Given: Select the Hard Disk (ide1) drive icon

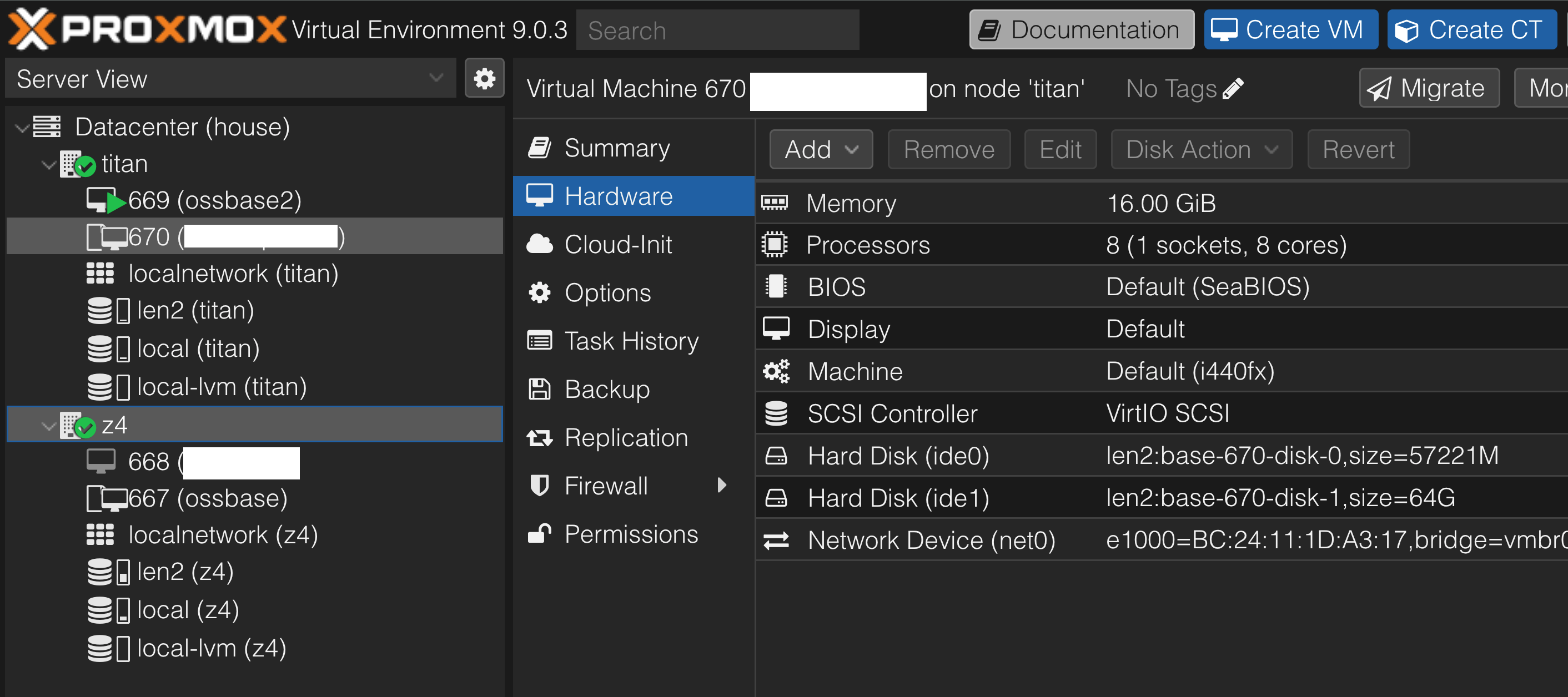Looking at the screenshot, I should pos(776,498).
